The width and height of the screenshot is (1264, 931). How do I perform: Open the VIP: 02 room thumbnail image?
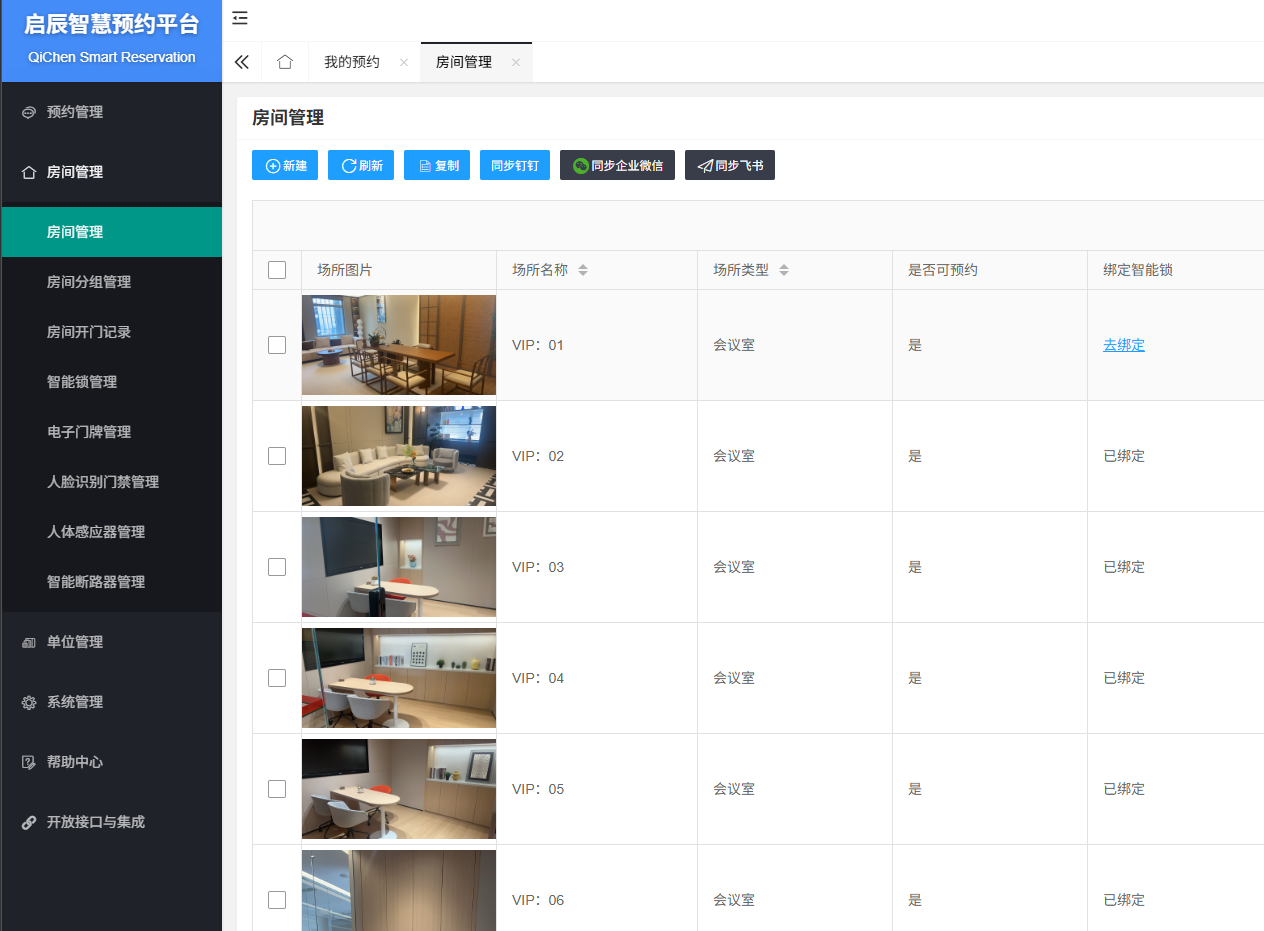pyautogui.click(x=399, y=456)
